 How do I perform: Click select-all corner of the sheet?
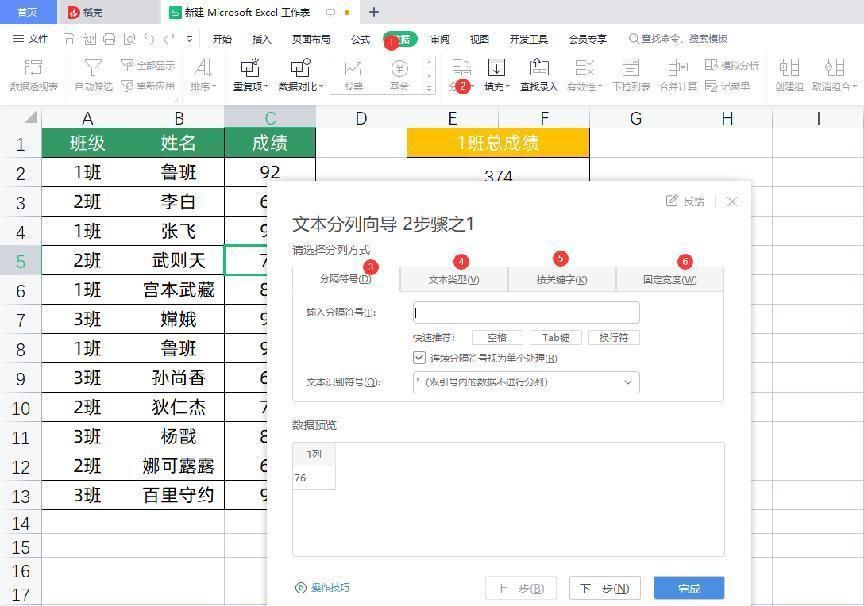[31, 117]
